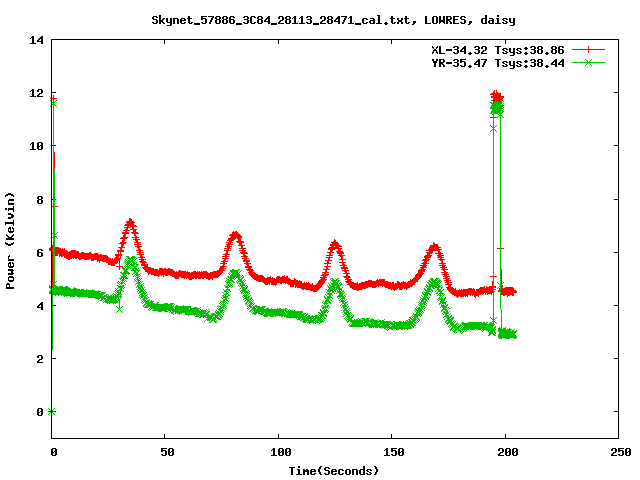Click x-axis tick label 50
Screen dimensions: 640x480
click(167, 452)
